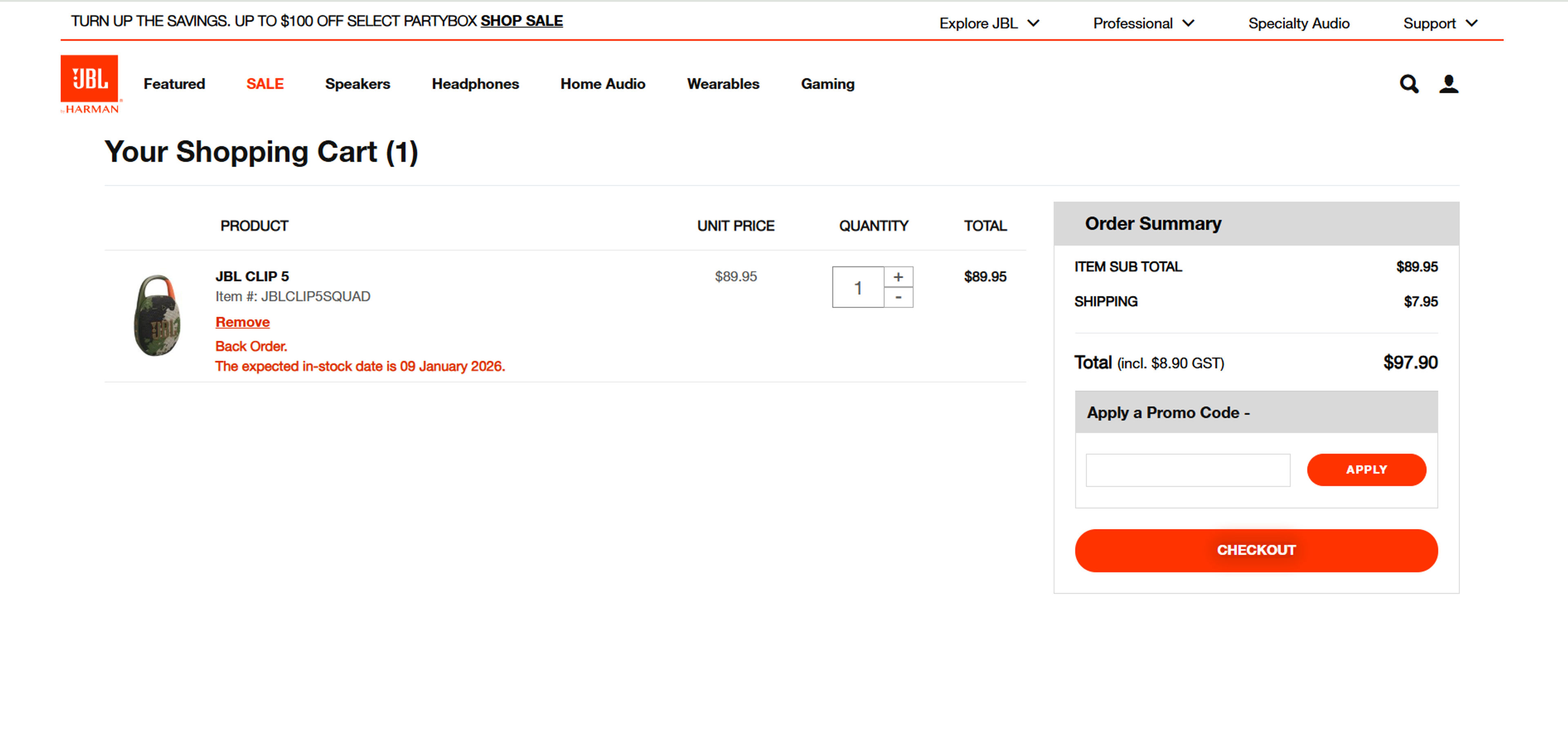Click the Your Shopping Cart (1) heading

coord(261,152)
